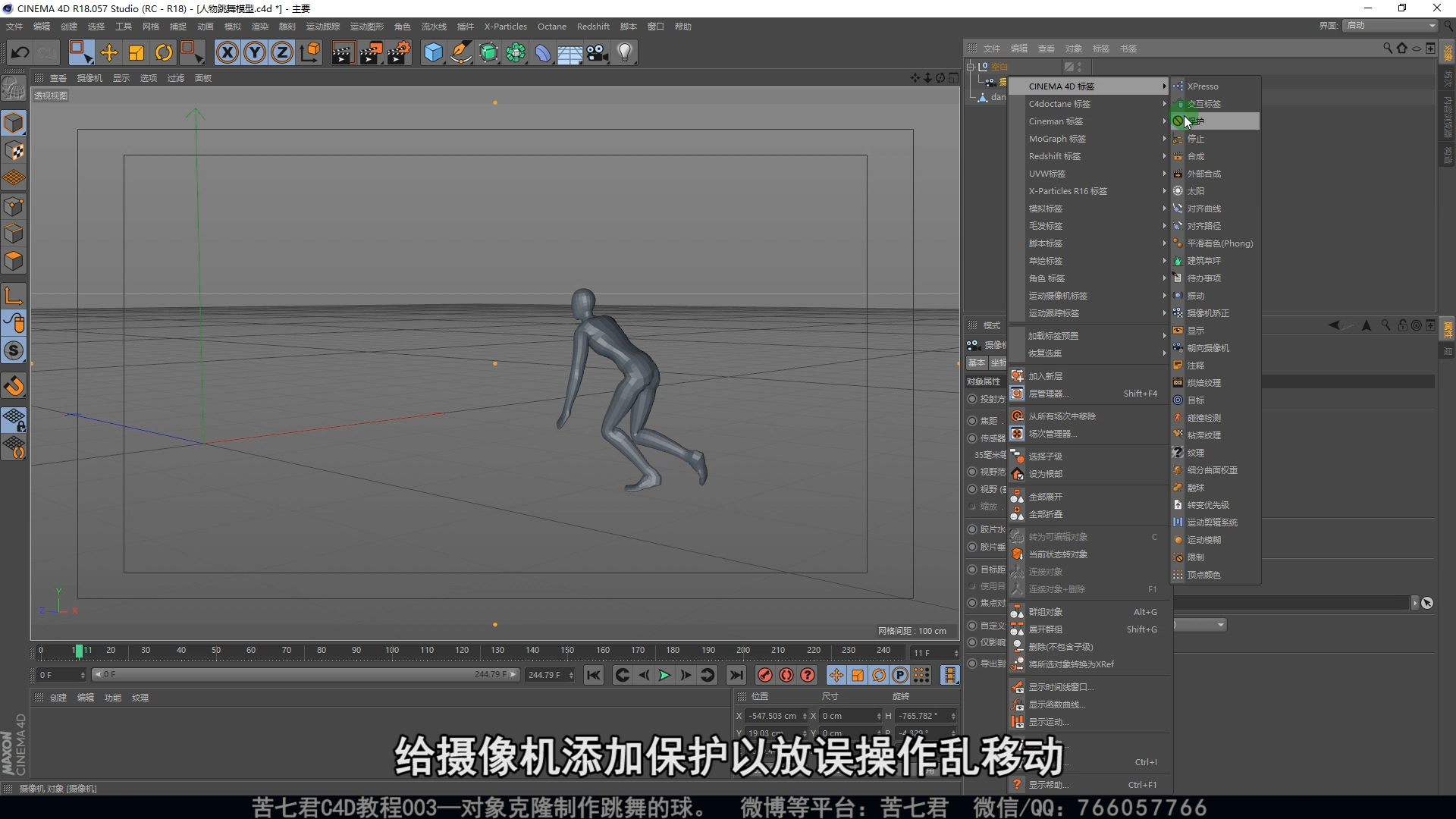
Task: Click the frame range scrubber bar
Action: (x=305, y=674)
